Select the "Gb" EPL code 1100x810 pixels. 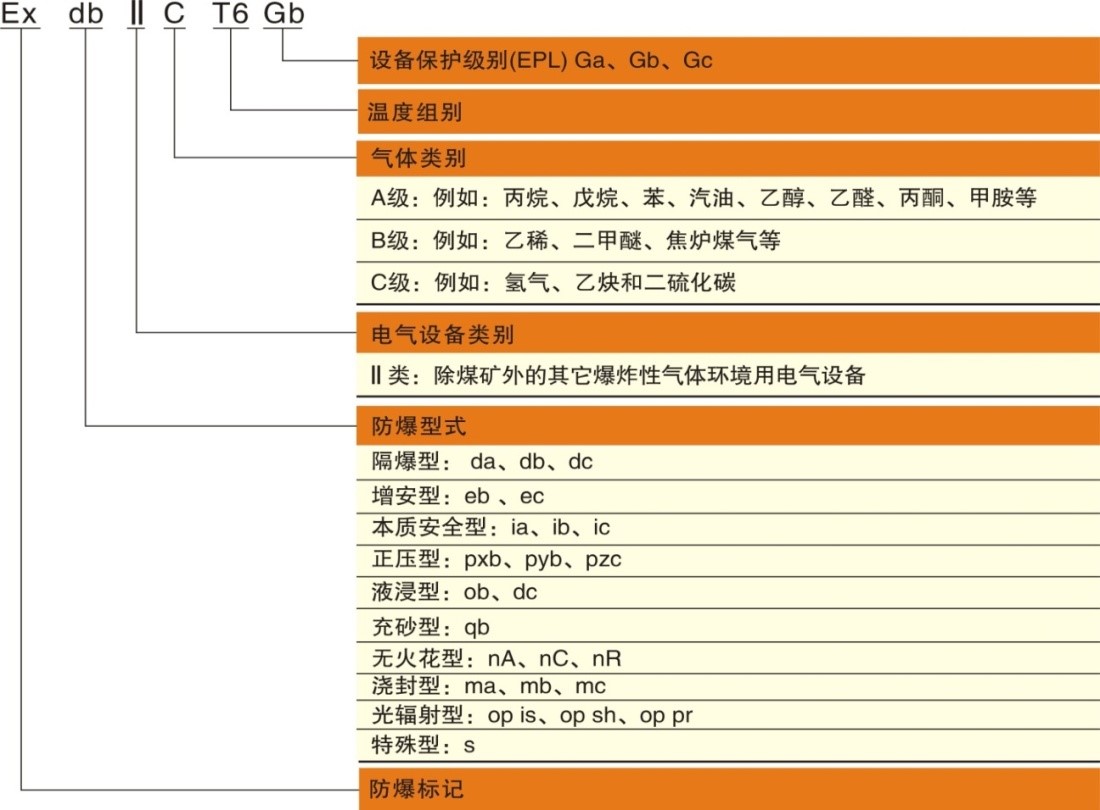pos(283,14)
